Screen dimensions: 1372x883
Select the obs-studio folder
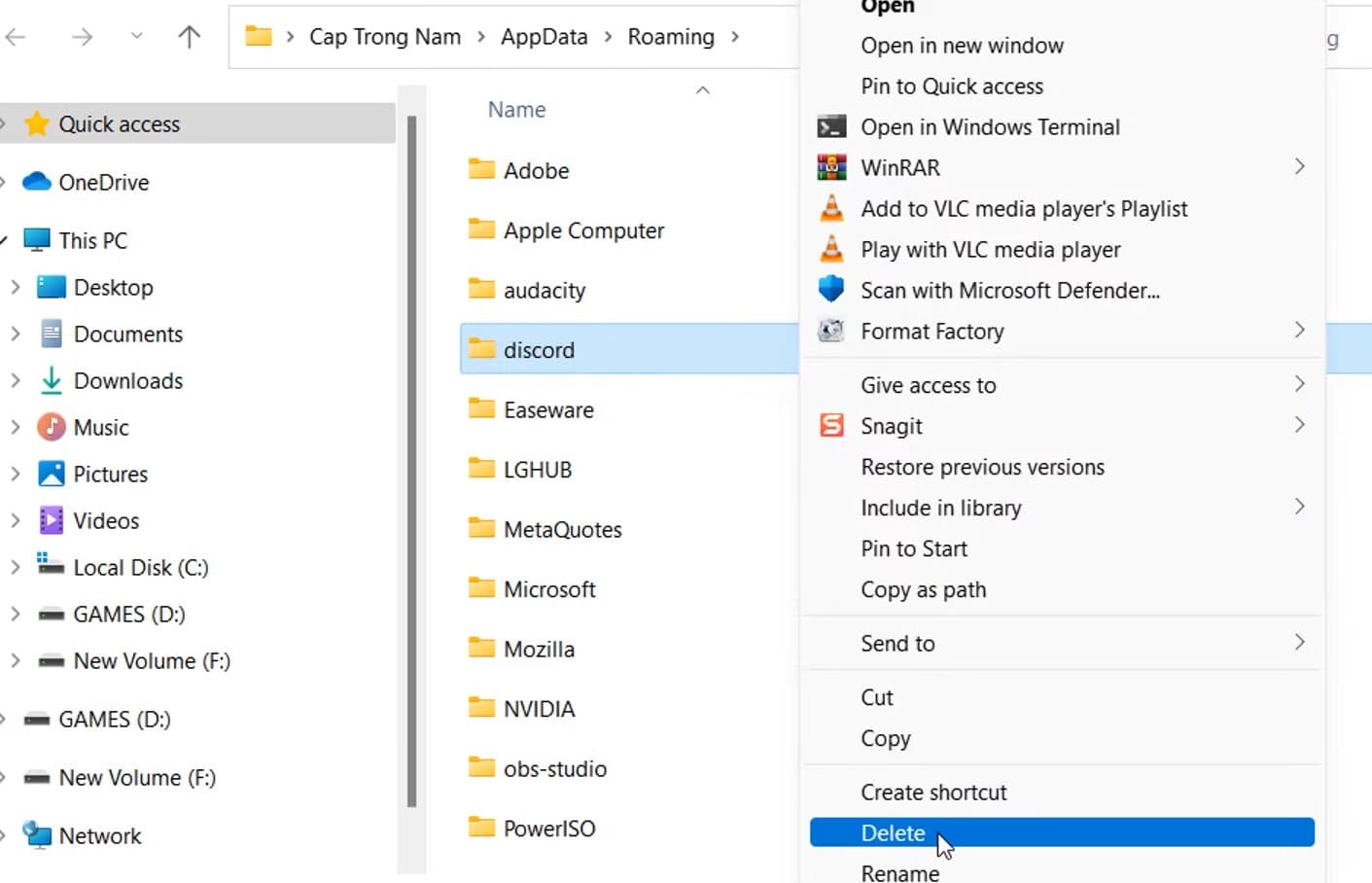click(554, 768)
